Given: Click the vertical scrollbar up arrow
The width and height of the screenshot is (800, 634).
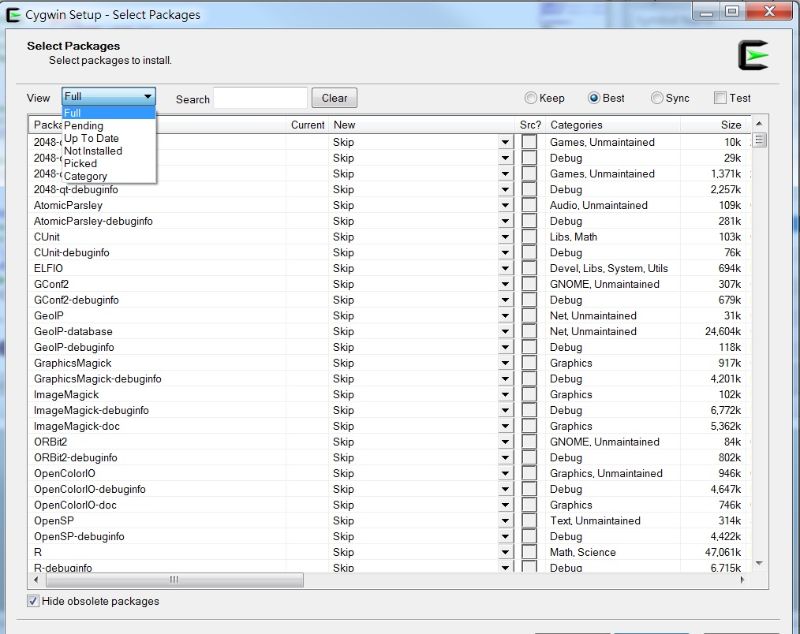Looking at the screenshot, I should coord(759,123).
